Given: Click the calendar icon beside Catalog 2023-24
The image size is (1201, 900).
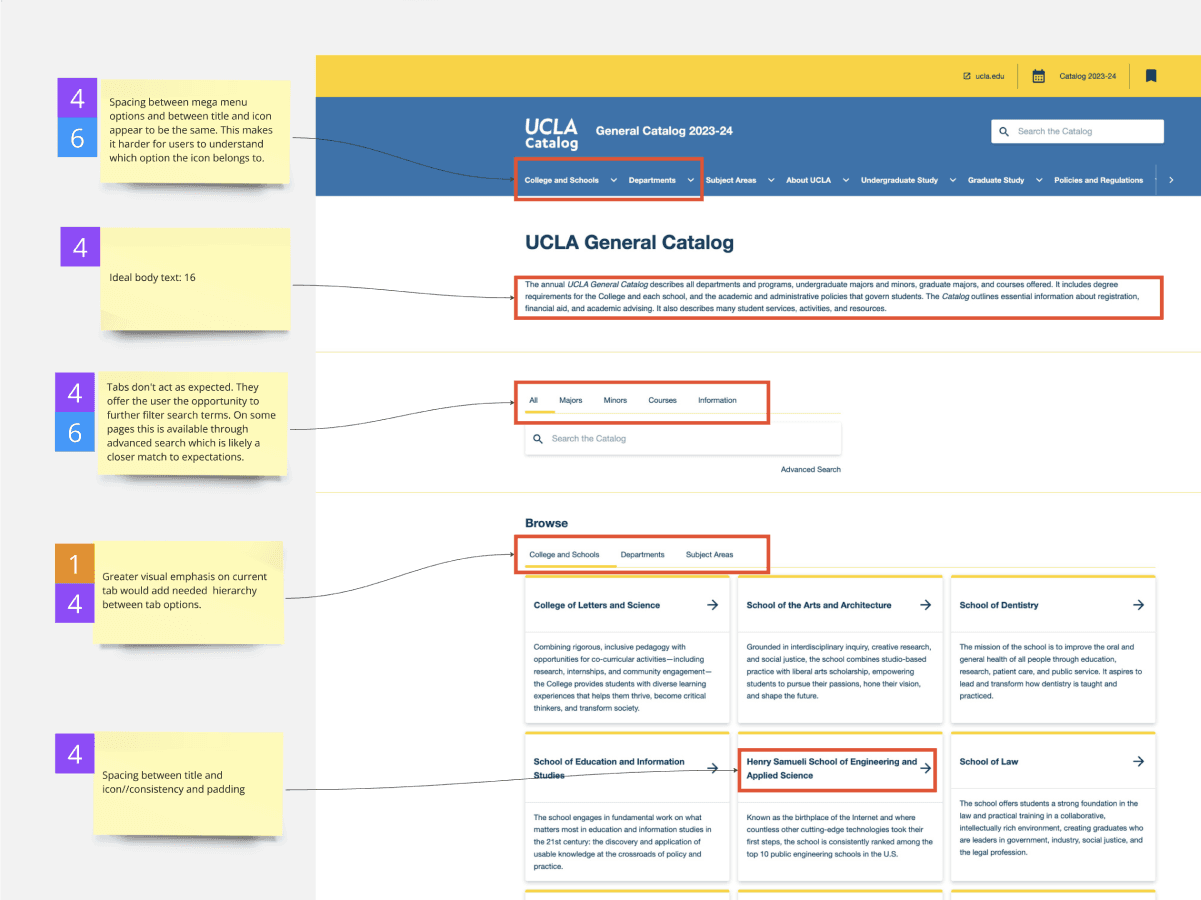Looking at the screenshot, I should pyautogui.click(x=1039, y=76).
